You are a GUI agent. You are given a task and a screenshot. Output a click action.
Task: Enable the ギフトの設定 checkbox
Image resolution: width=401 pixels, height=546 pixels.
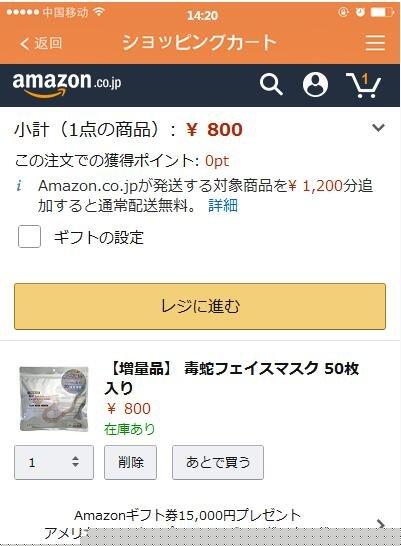[x=30, y=236]
